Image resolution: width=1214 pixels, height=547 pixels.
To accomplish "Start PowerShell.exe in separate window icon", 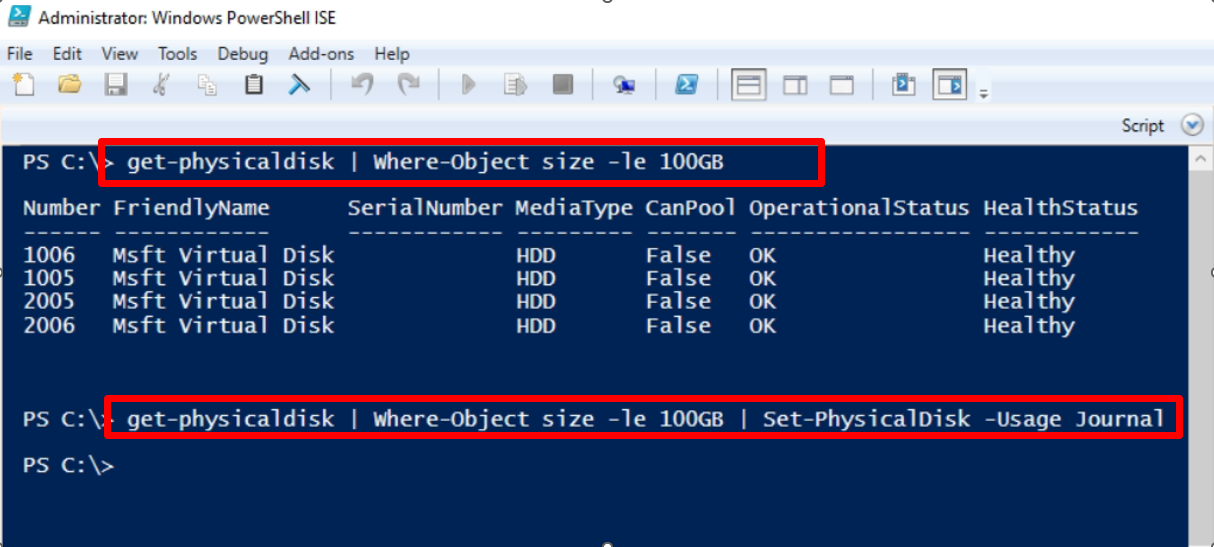I will tap(686, 85).
